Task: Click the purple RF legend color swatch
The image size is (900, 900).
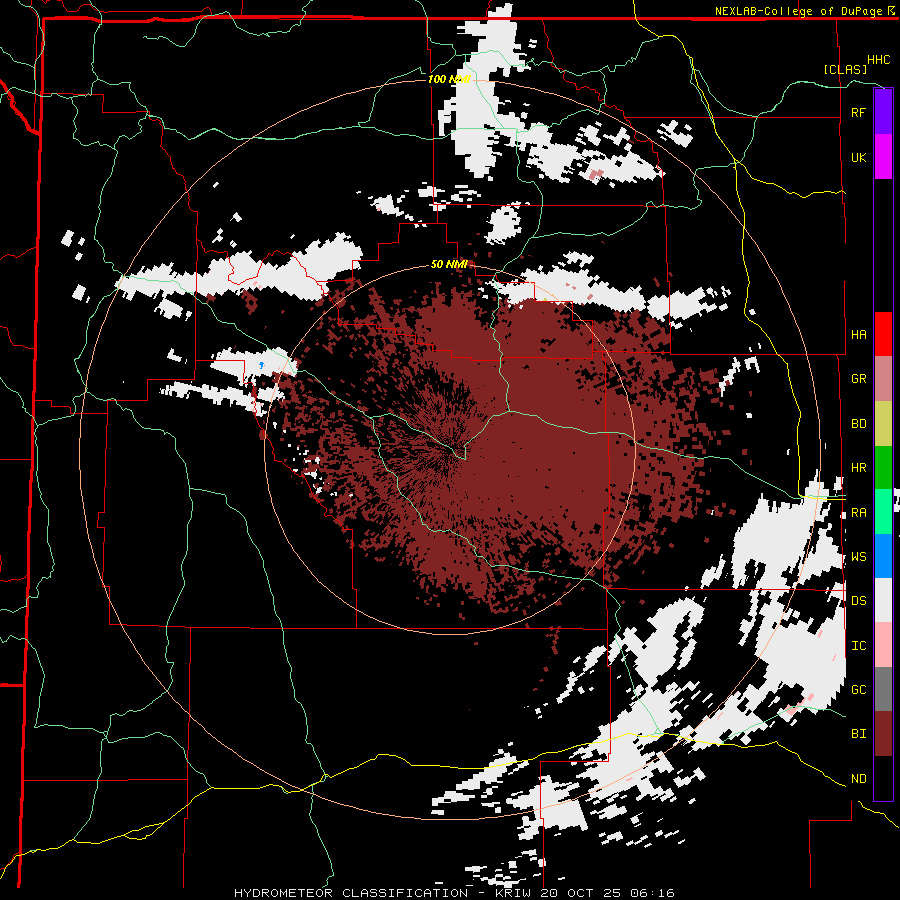Action: (x=883, y=112)
